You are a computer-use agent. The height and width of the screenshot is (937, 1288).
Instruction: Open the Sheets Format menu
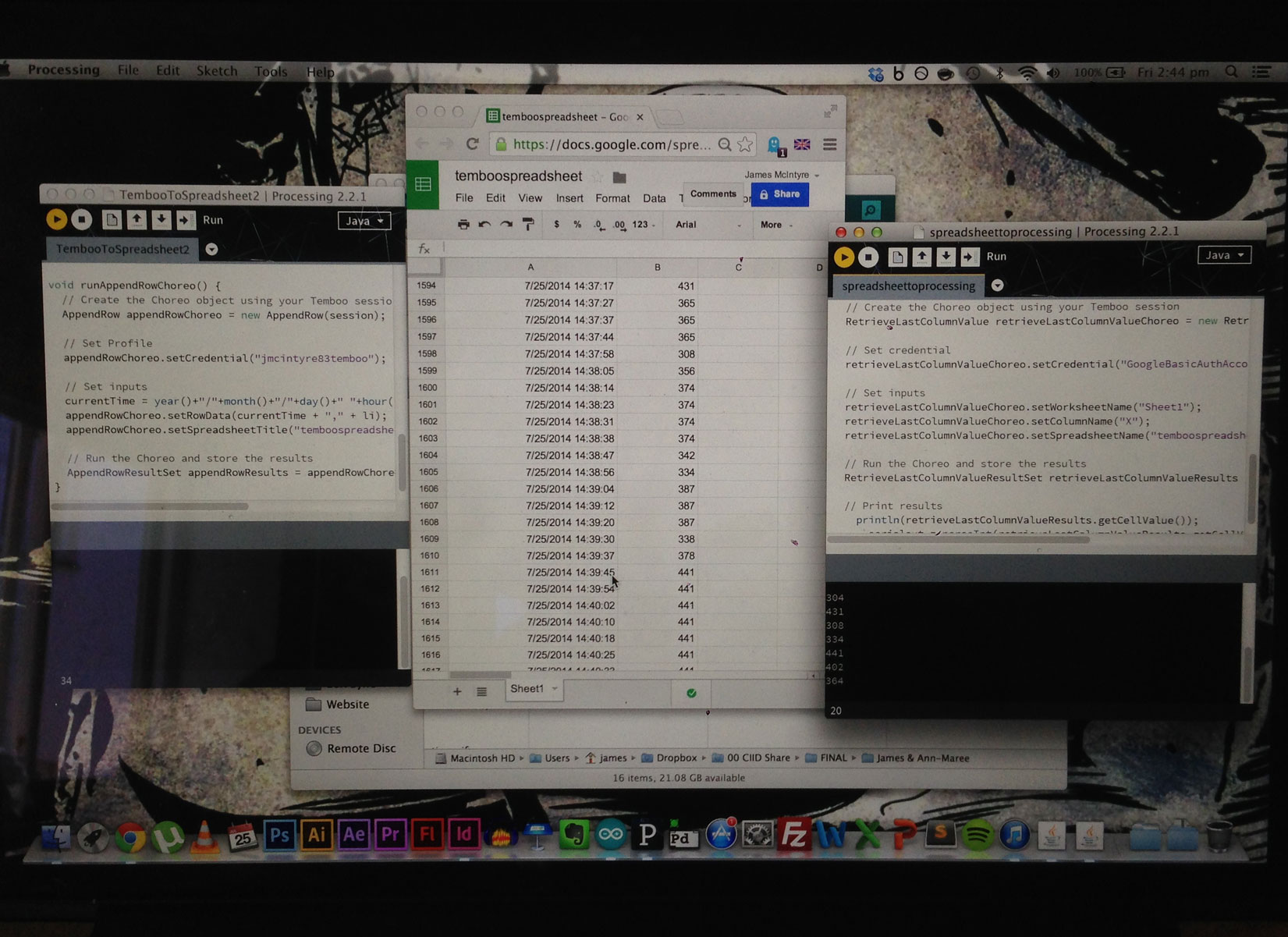pyautogui.click(x=612, y=198)
